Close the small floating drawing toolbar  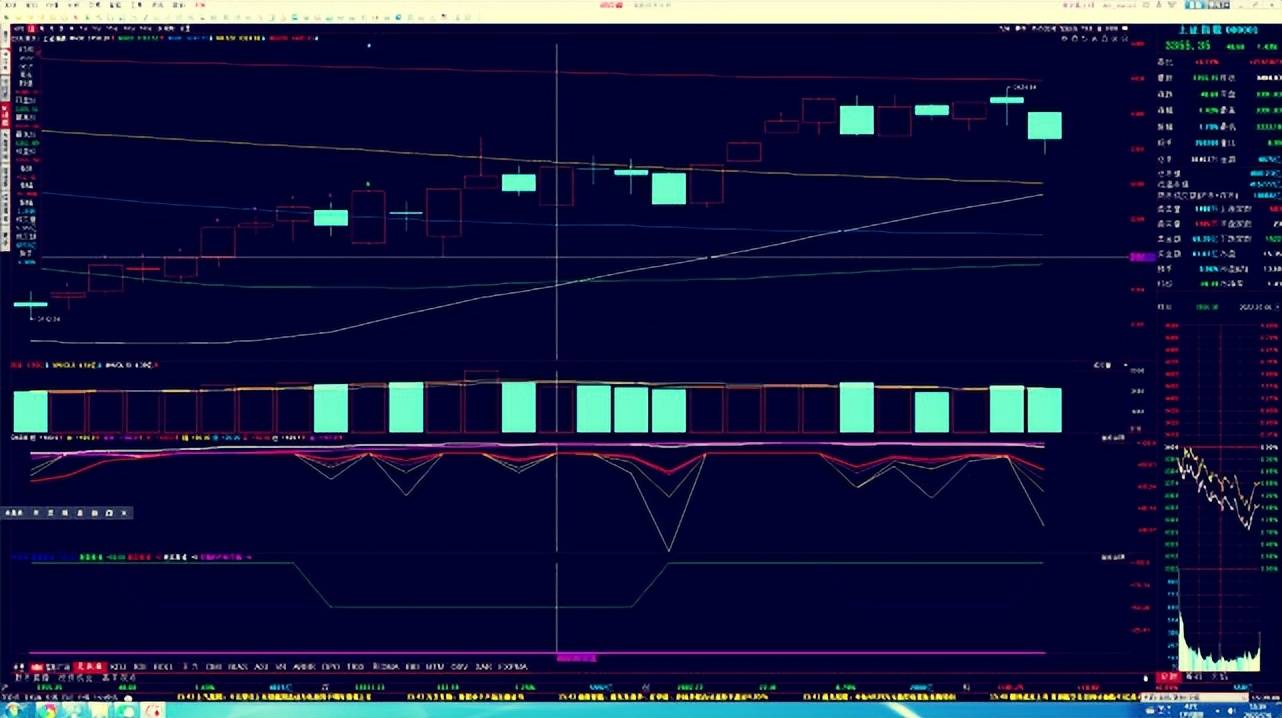124,513
